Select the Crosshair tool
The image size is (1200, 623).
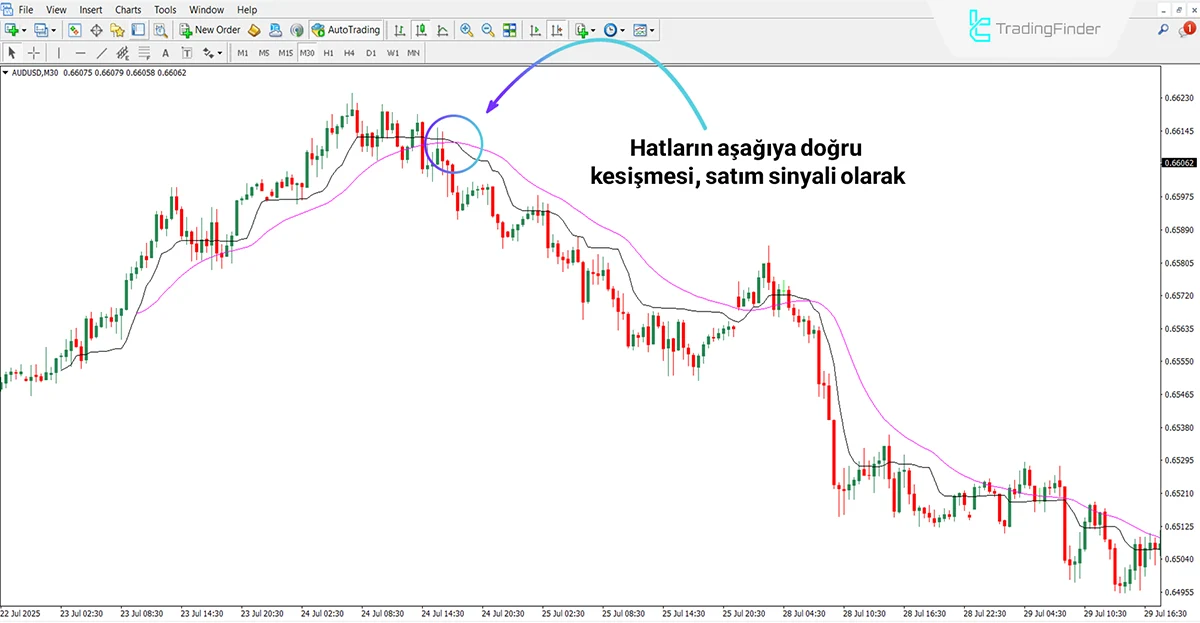click(34, 52)
